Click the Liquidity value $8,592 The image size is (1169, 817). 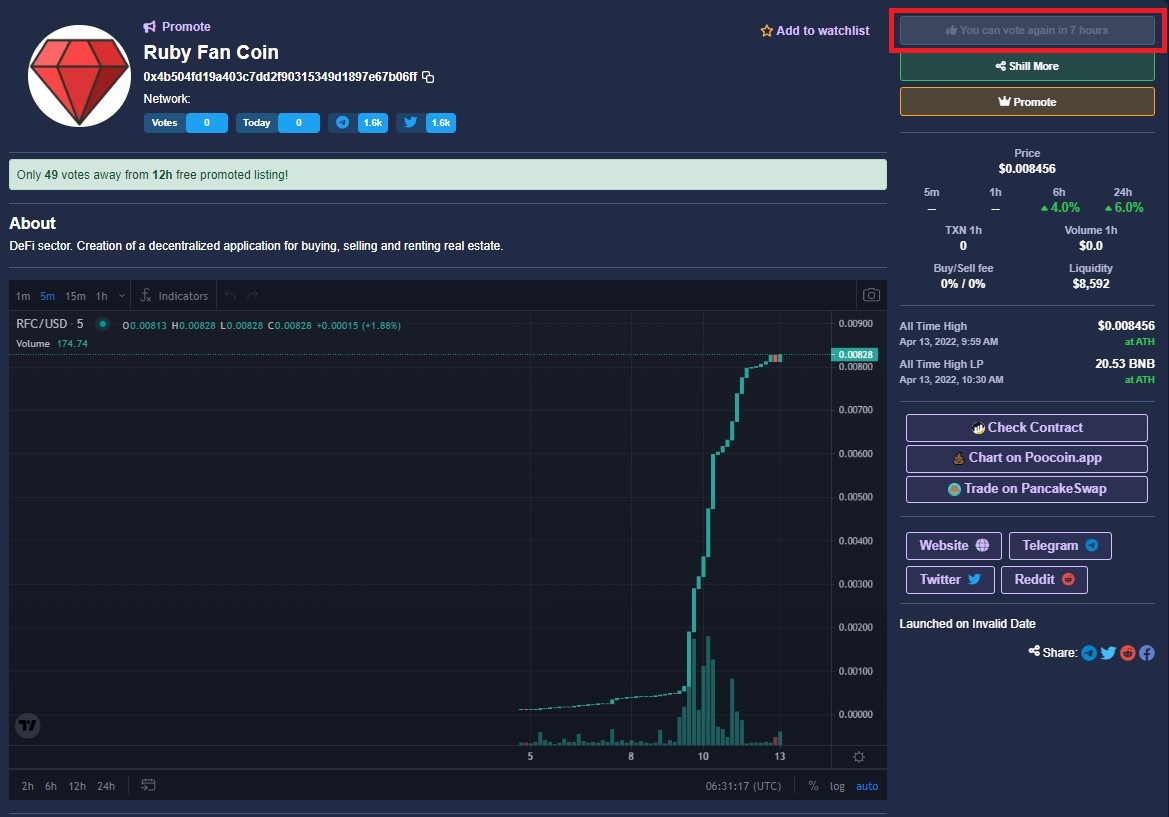[1091, 284]
